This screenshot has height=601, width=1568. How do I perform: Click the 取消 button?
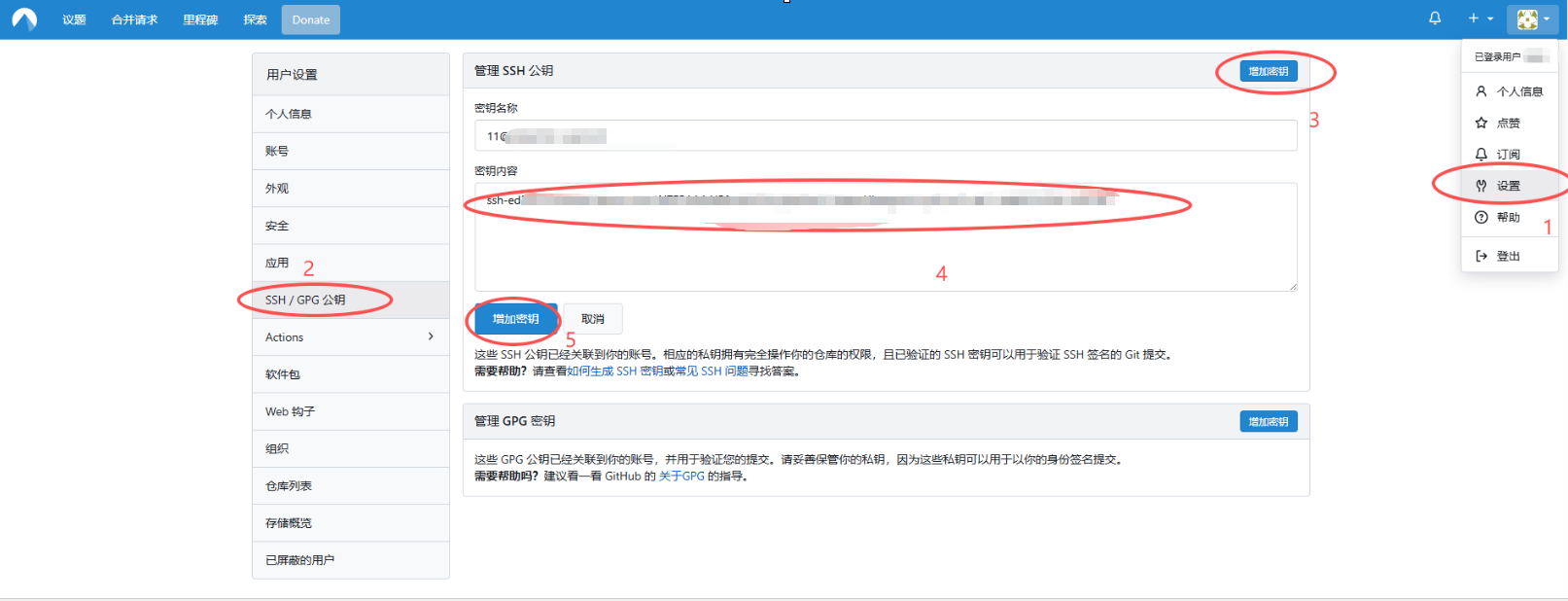coord(593,319)
